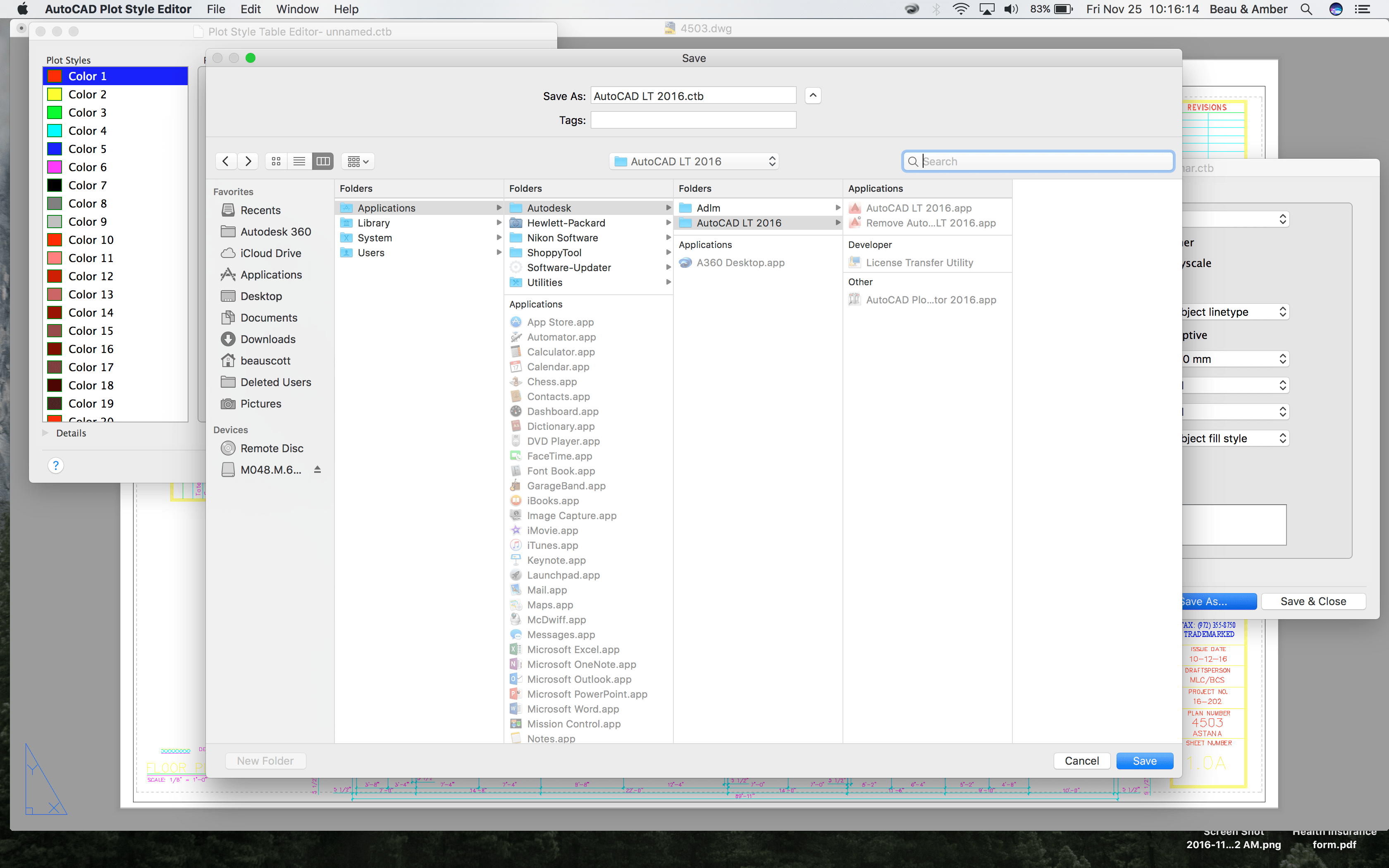Edit the Save As filename field

coord(693,96)
